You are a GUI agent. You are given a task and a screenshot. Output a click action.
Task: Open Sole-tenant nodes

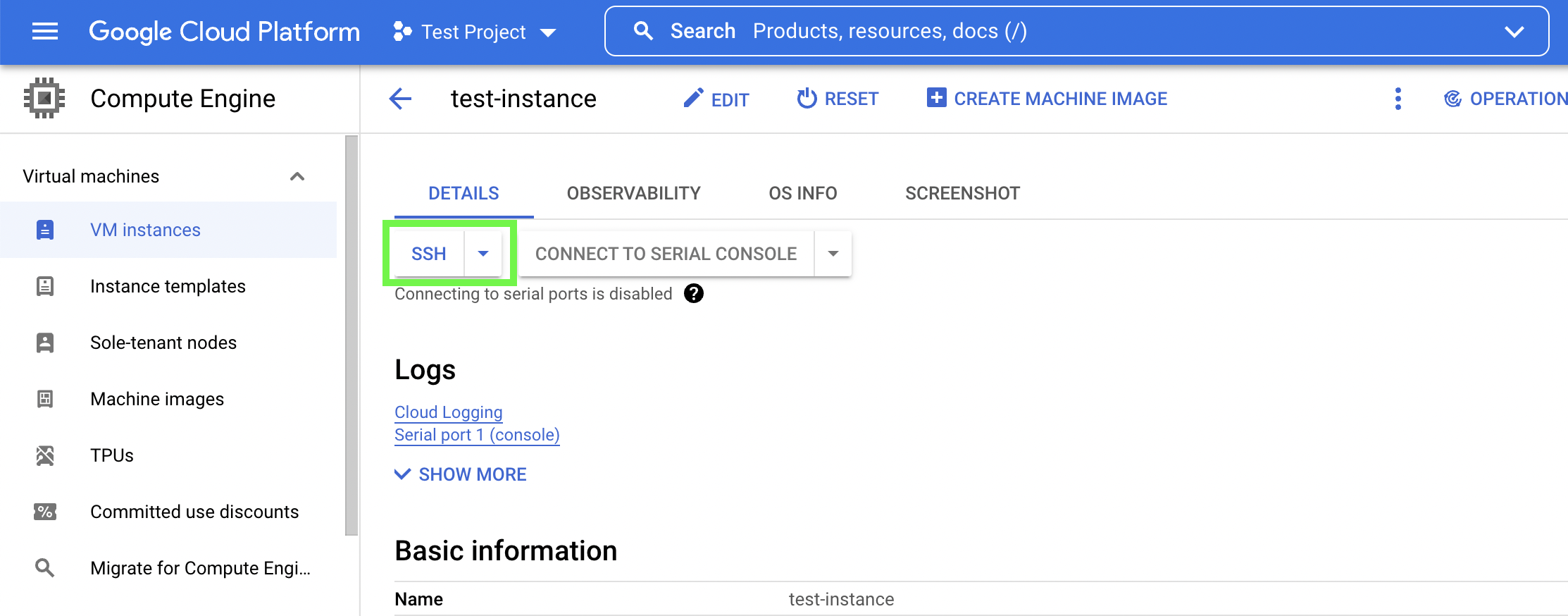click(168, 343)
